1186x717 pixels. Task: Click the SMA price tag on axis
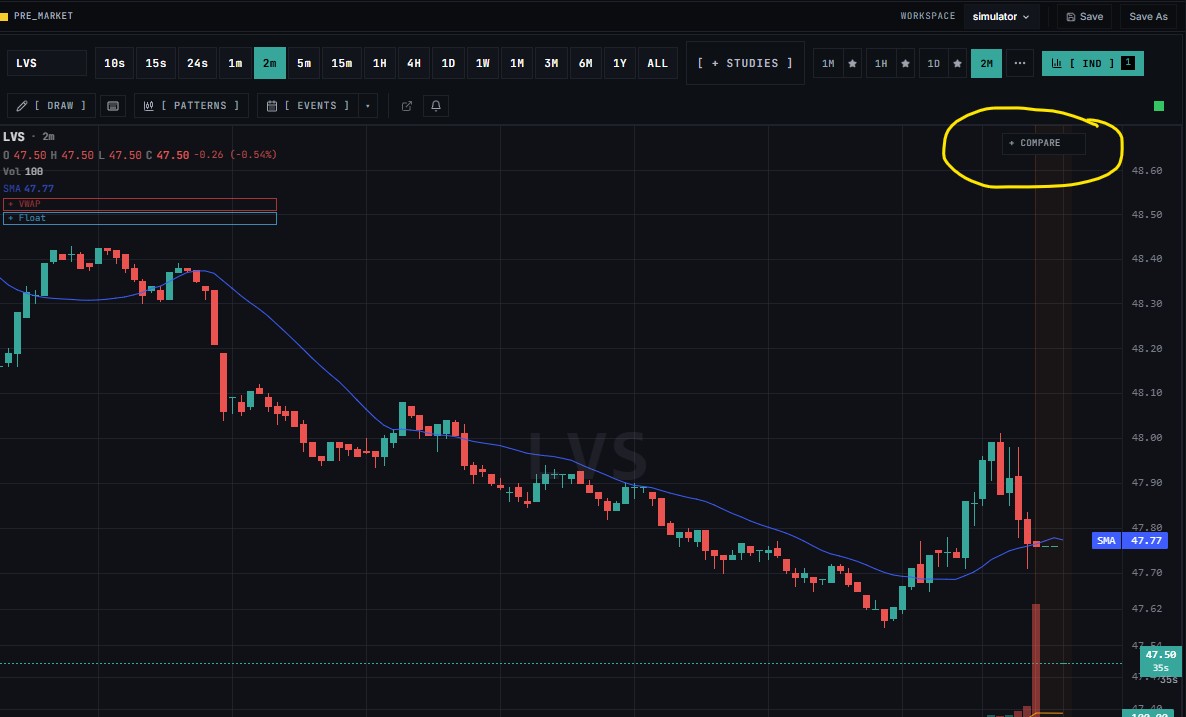point(1129,540)
